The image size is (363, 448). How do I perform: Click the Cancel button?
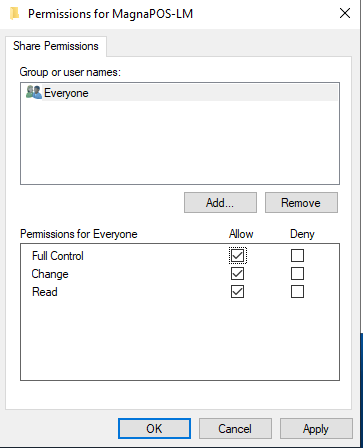coord(235,429)
